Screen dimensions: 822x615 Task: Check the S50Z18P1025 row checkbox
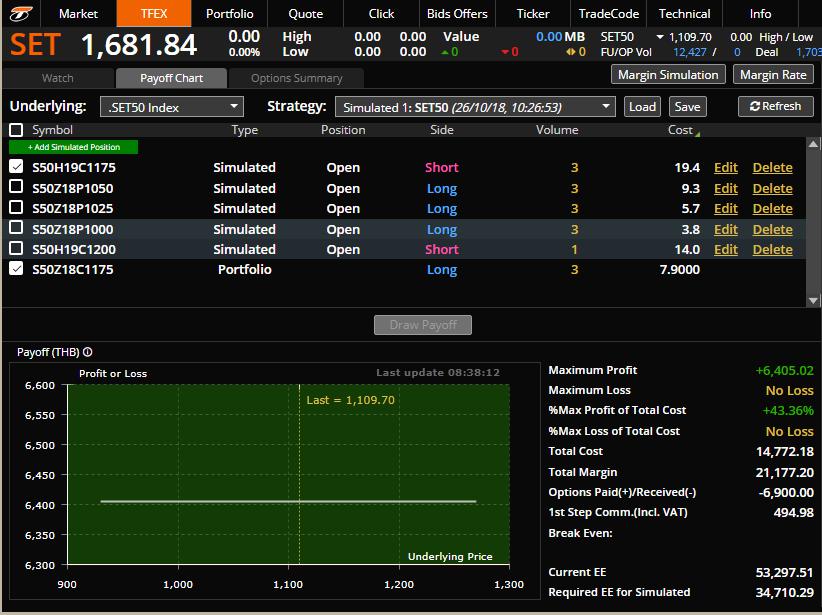click(16, 207)
